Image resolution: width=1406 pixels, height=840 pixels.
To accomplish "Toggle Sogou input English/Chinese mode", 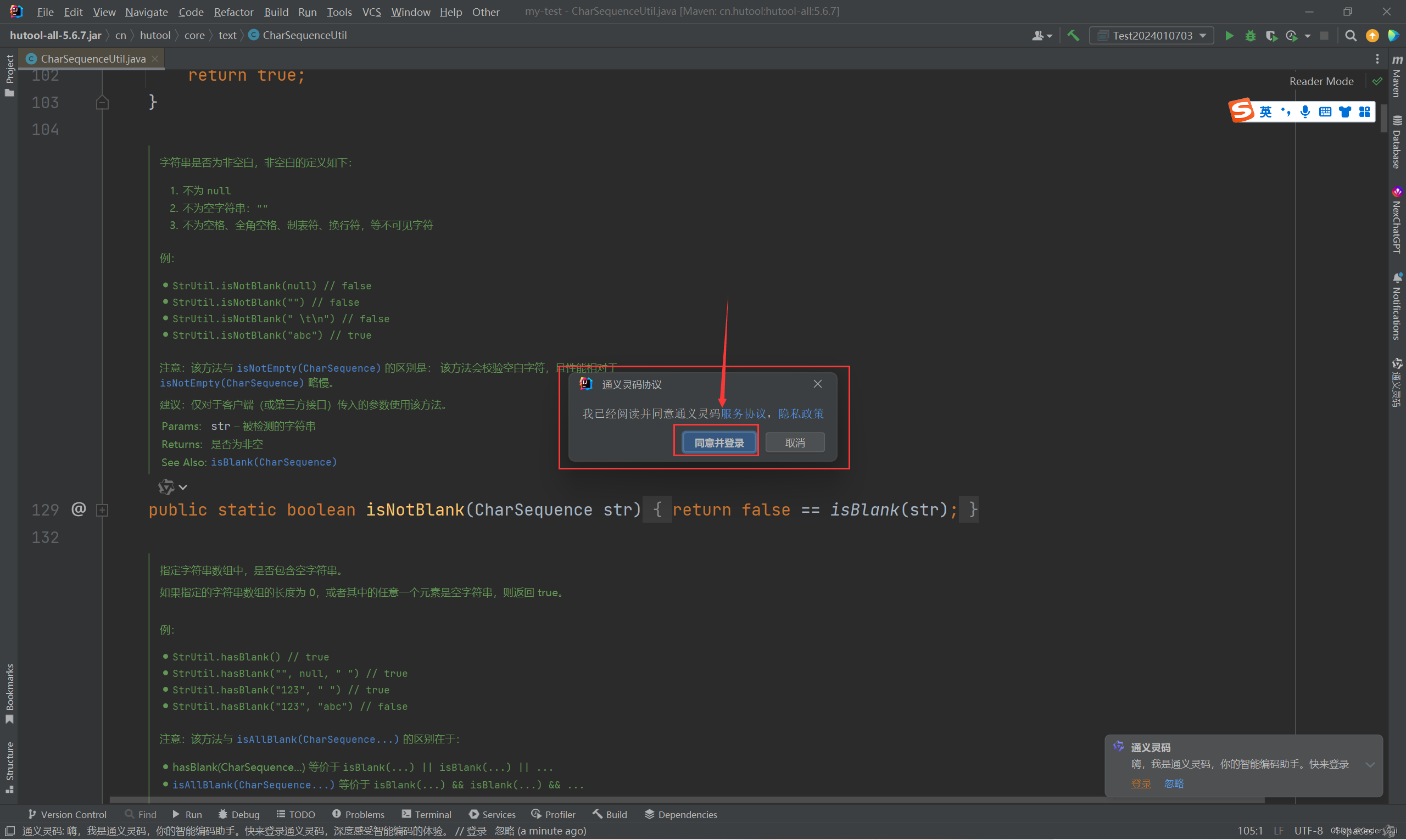I will tap(1265, 111).
